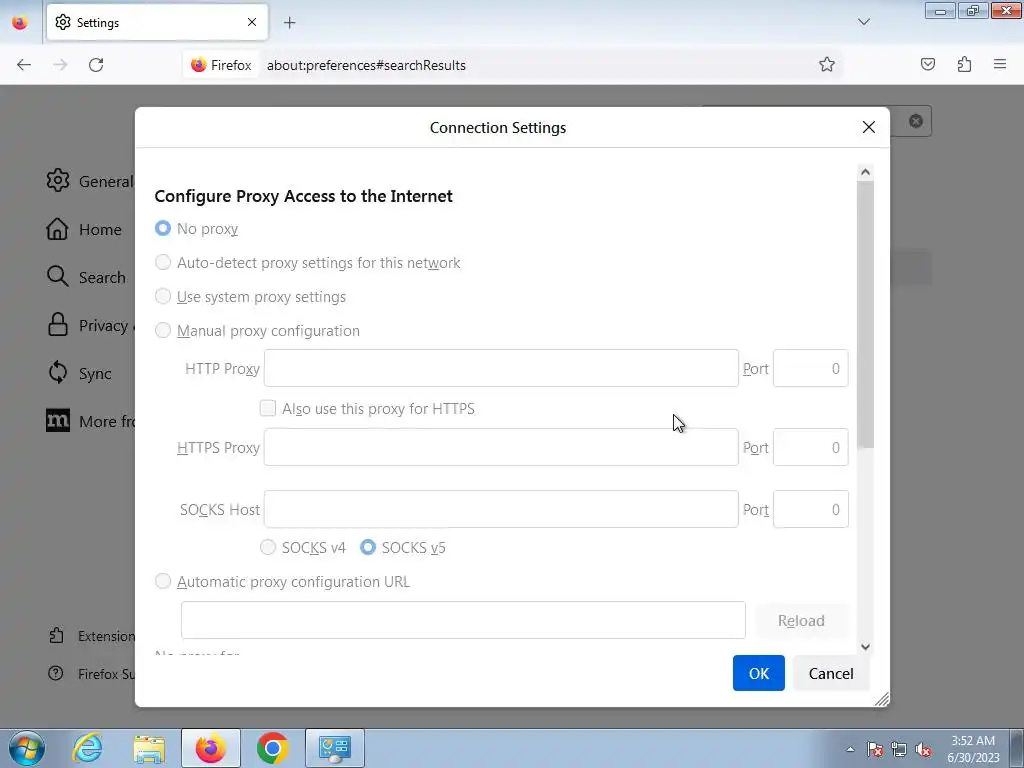Screen dimensions: 1024x768
Task: Click the HTTP Proxy text field
Action: pos(501,368)
